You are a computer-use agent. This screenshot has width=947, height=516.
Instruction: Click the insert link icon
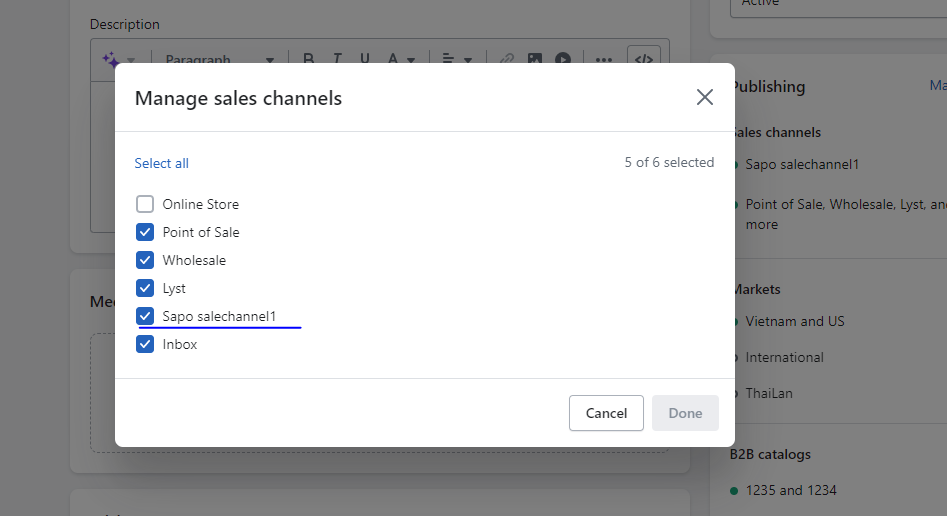tap(507, 59)
